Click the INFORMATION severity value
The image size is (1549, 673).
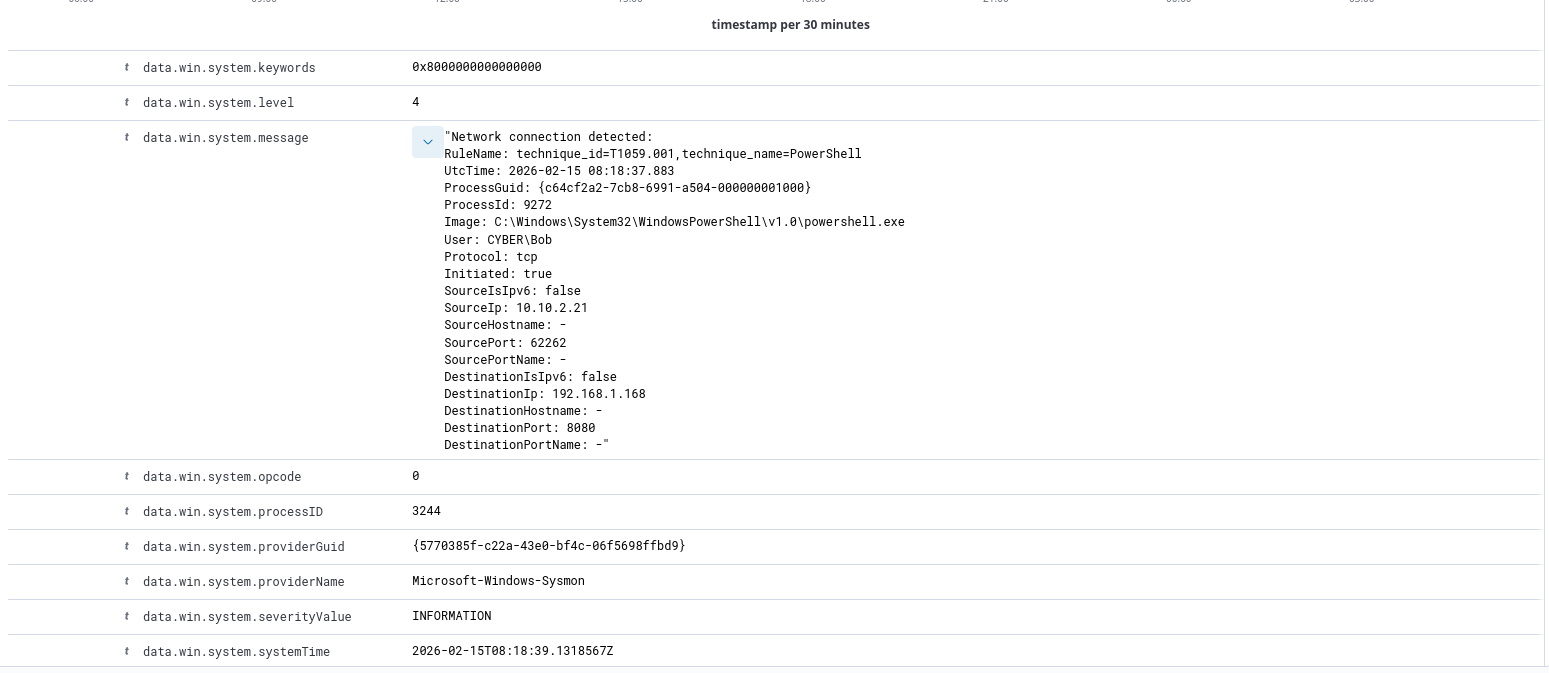click(x=451, y=616)
